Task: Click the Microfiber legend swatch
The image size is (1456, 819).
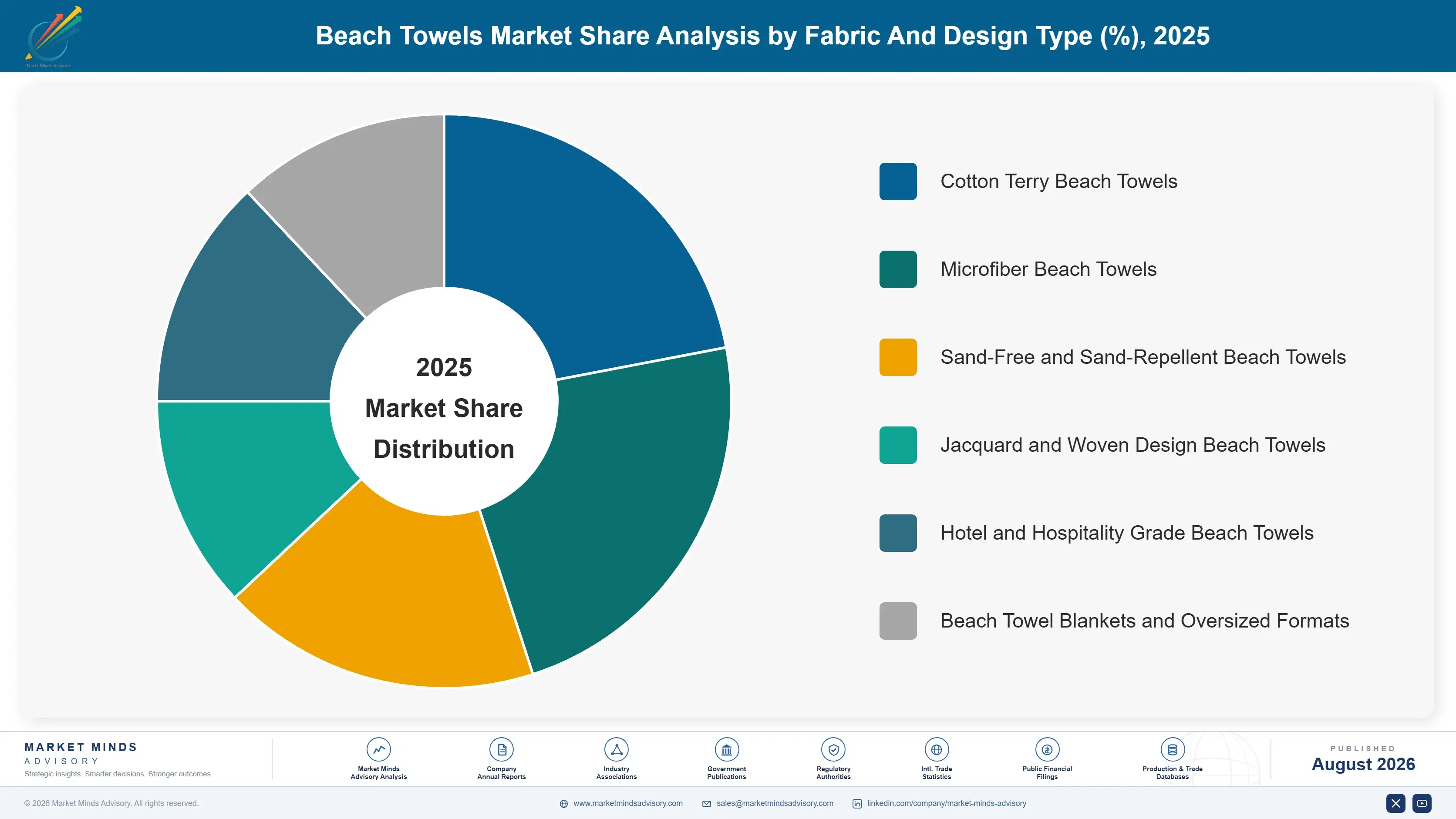Action: pos(897,269)
